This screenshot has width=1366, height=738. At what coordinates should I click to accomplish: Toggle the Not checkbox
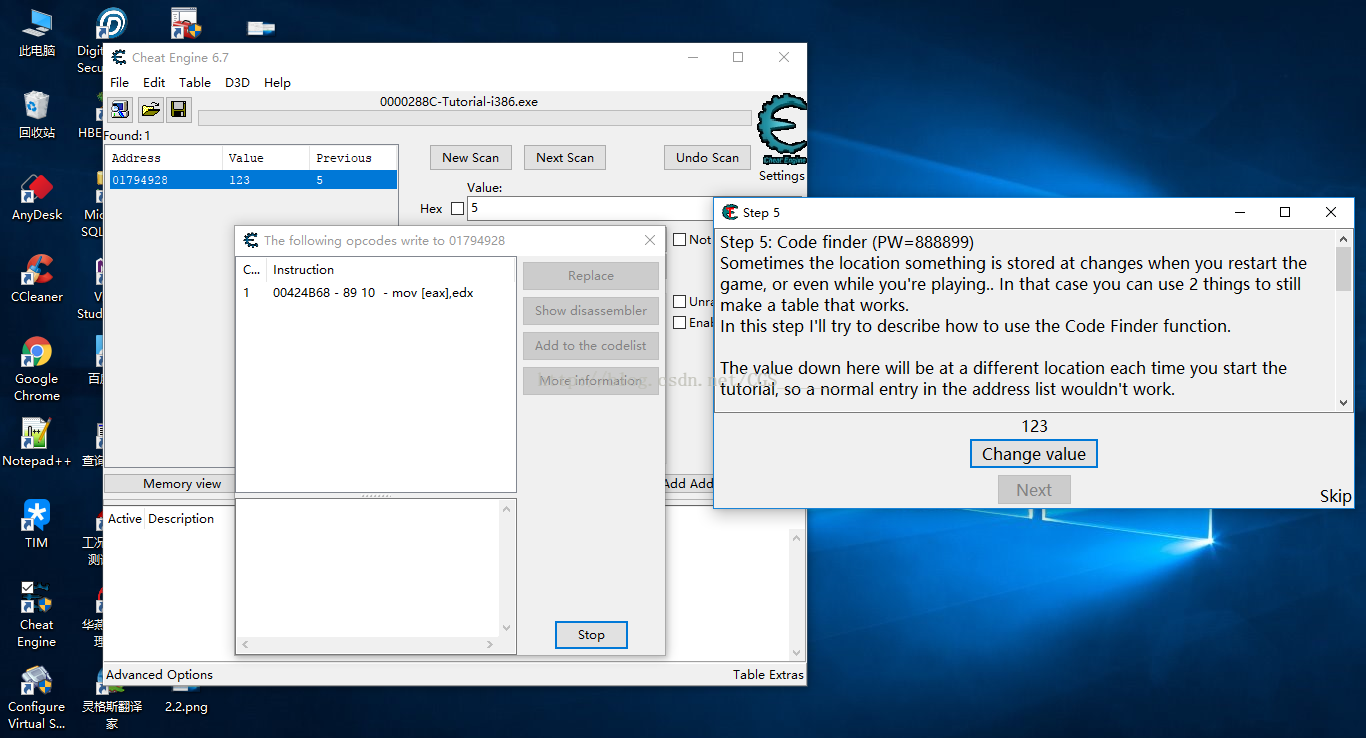[680, 240]
